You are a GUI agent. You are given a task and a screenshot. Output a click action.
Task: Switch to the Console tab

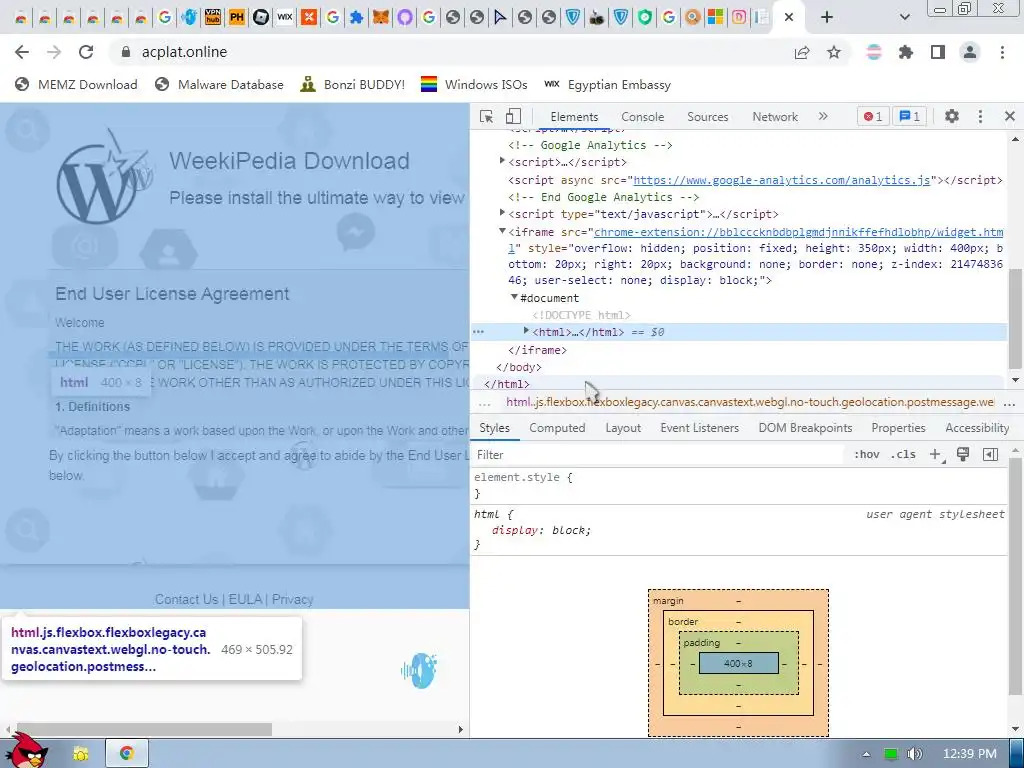point(643,117)
